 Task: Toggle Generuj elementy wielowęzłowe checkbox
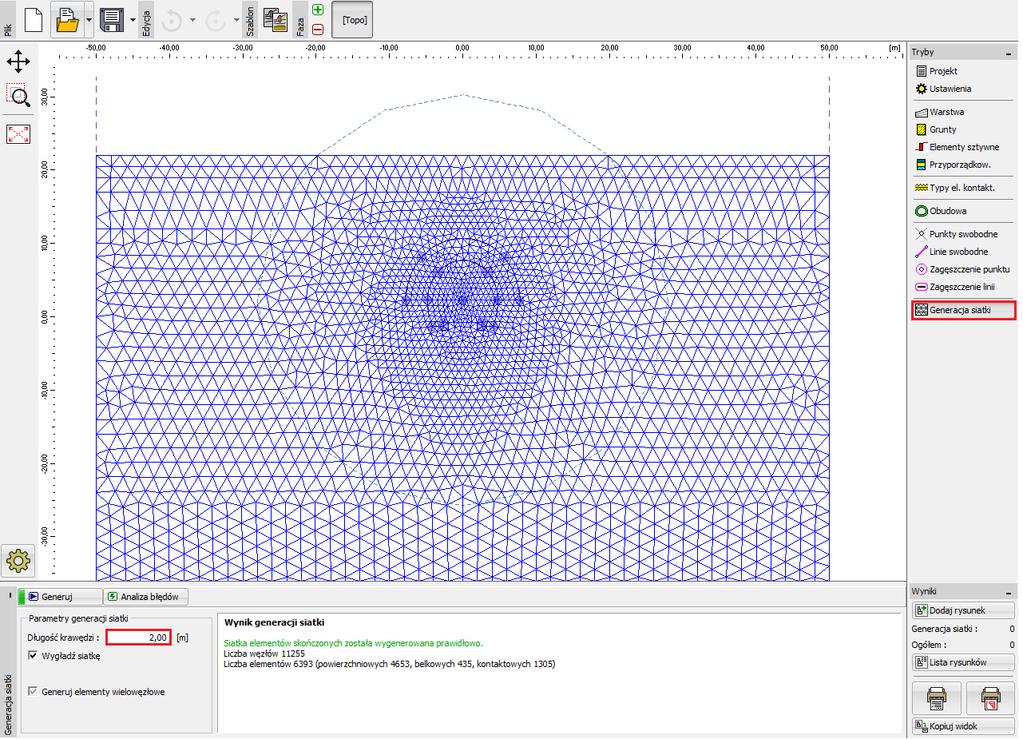pyautogui.click(x=33, y=691)
